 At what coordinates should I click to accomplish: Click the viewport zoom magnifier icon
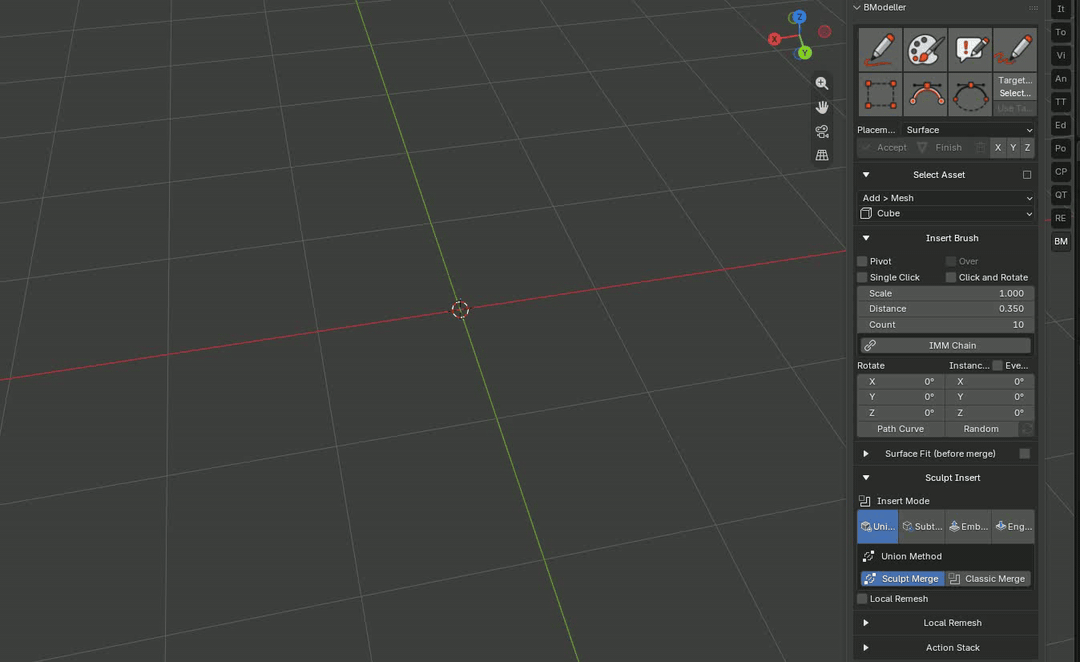pos(822,83)
